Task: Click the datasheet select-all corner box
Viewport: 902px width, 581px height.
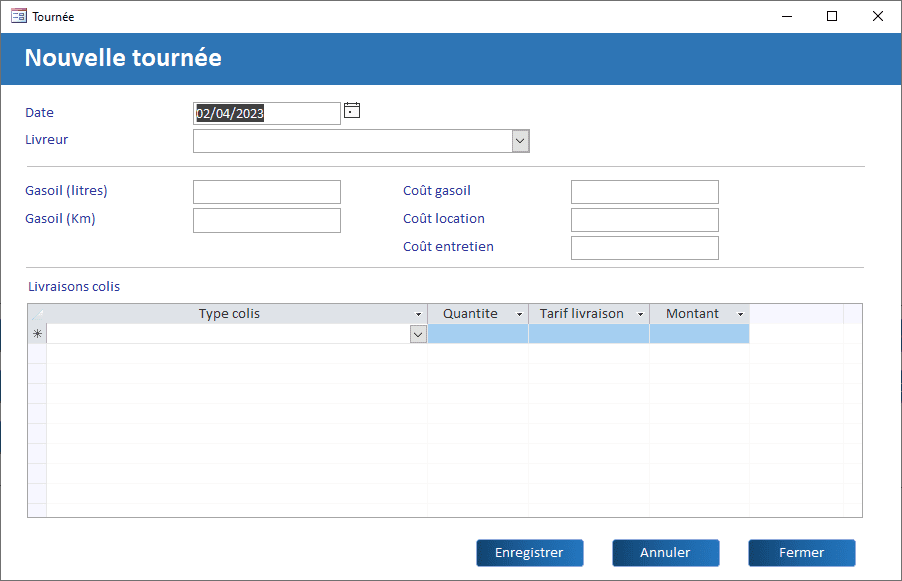Action: click(x=37, y=314)
